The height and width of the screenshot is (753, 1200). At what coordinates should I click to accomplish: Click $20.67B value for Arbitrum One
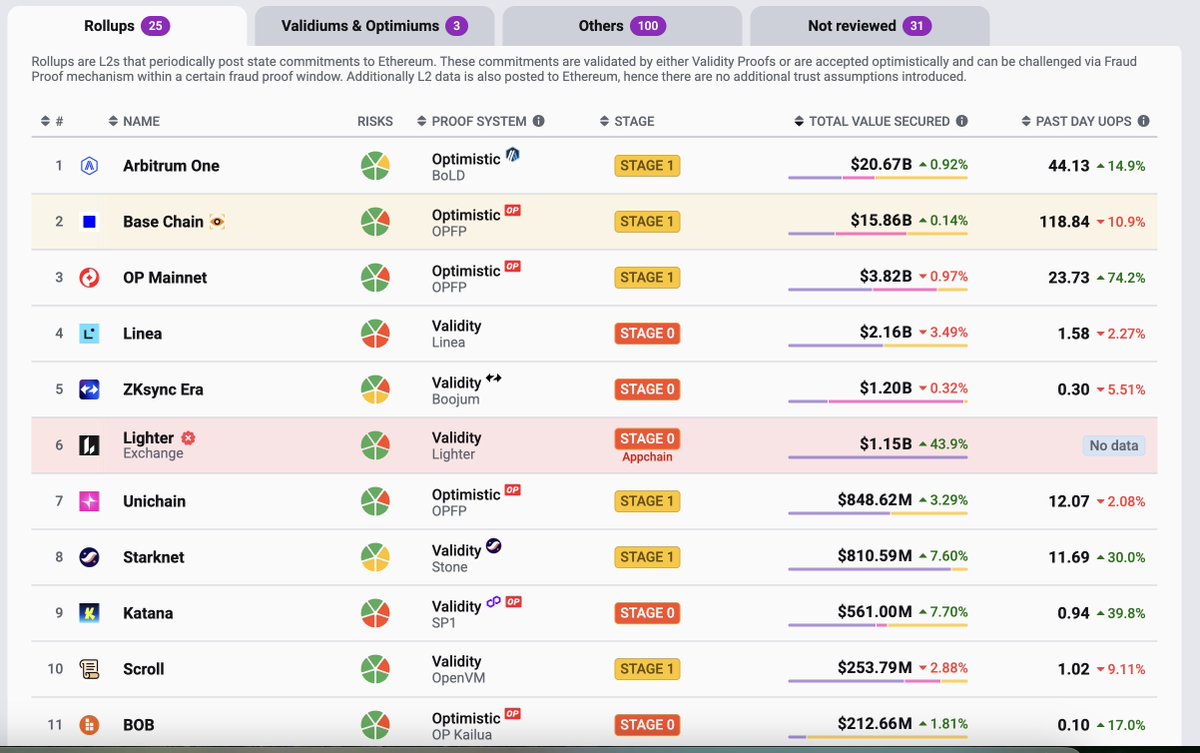[882, 165]
